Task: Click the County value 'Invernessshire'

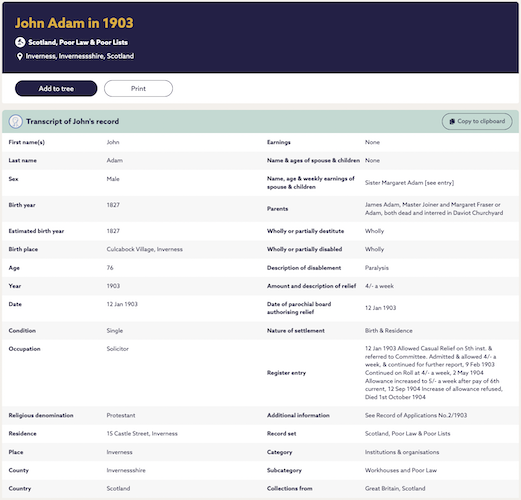Action: pyautogui.click(x=126, y=470)
